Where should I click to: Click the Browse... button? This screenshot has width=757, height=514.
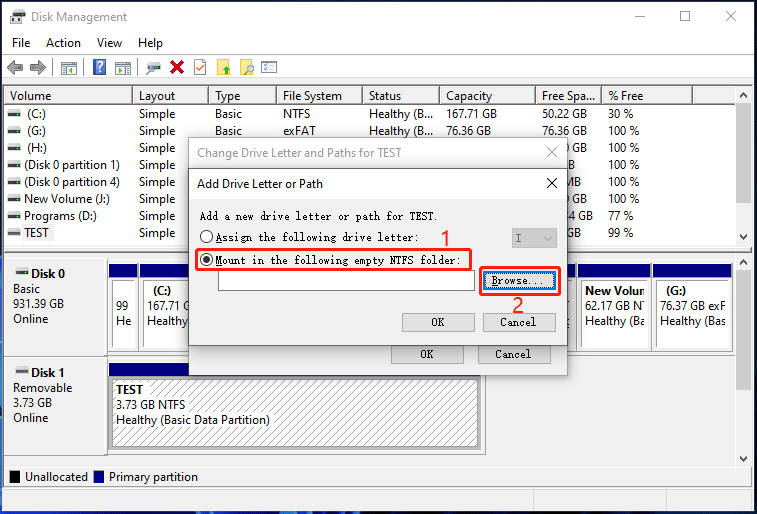click(518, 281)
